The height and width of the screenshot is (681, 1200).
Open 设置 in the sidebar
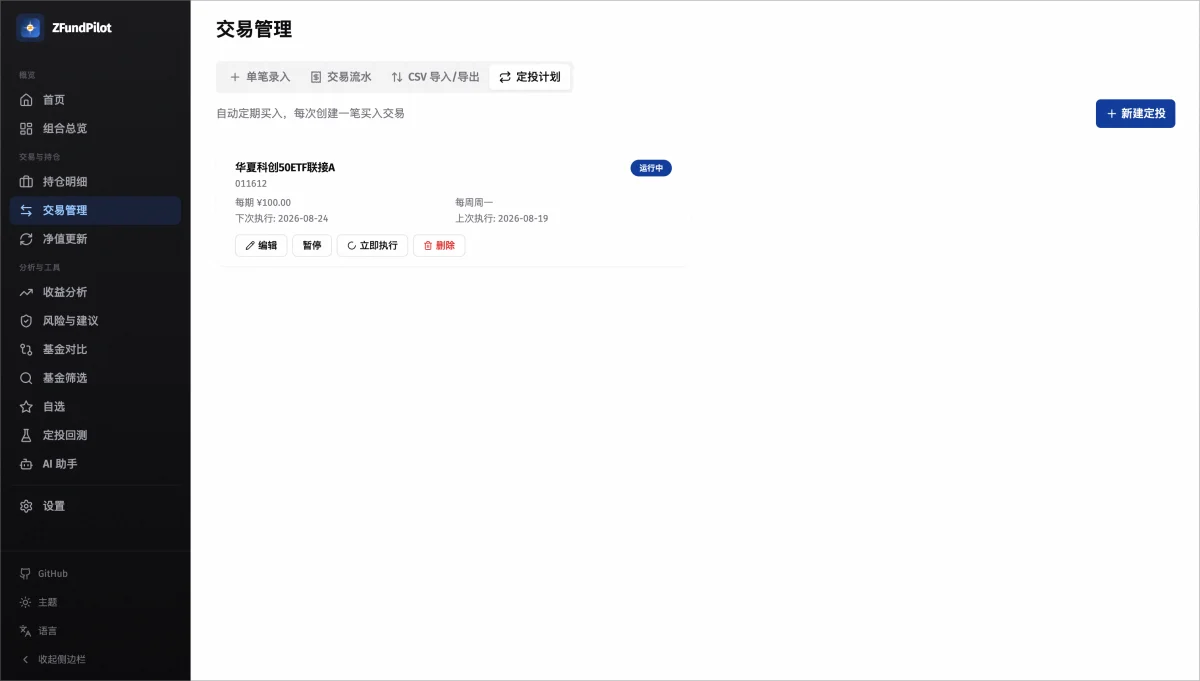tap(95, 506)
